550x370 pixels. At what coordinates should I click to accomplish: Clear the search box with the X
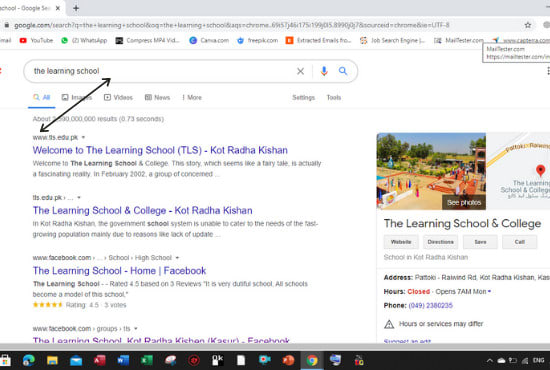point(300,72)
